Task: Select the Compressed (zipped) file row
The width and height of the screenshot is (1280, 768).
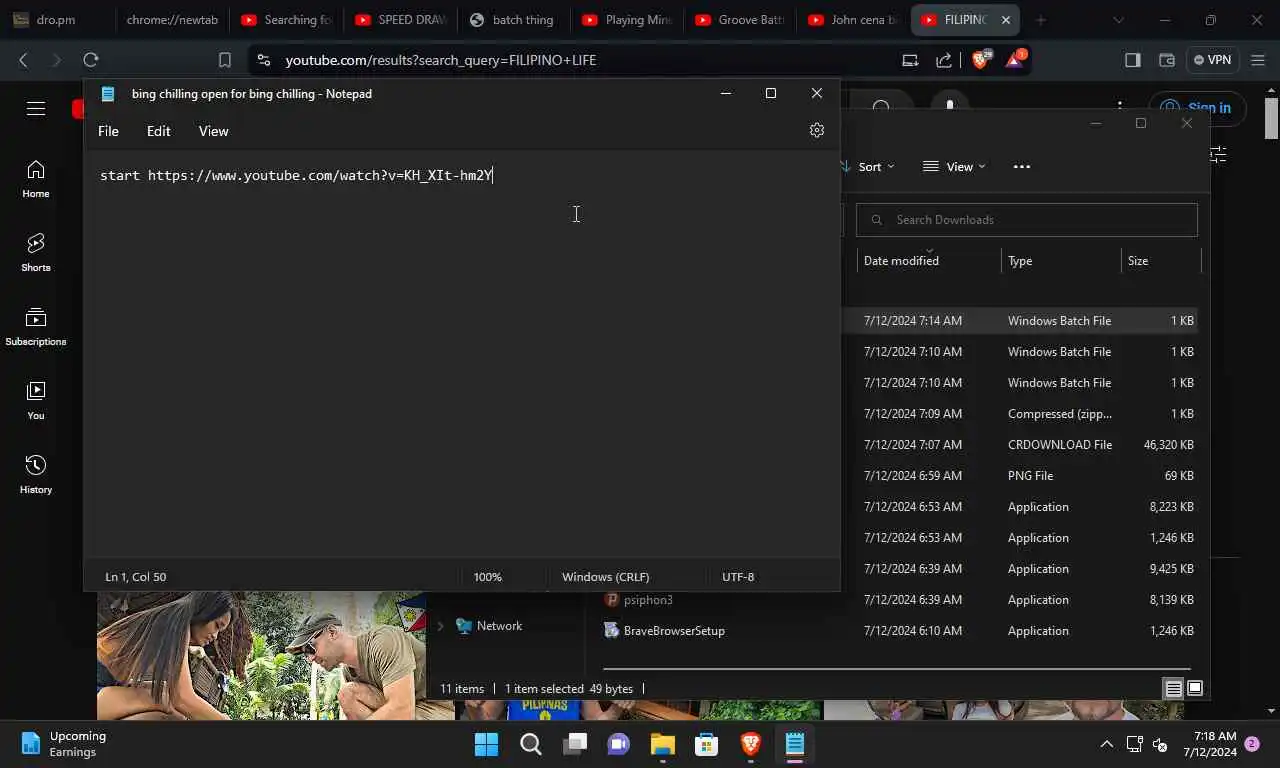Action: [x=1019, y=414]
